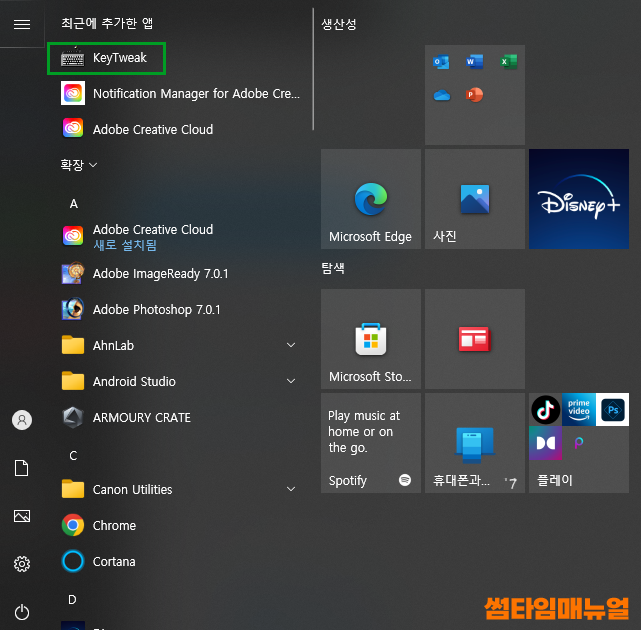The width and height of the screenshot is (641, 630).
Task: Expand the 확장 recently added list
Action: (79, 165)
